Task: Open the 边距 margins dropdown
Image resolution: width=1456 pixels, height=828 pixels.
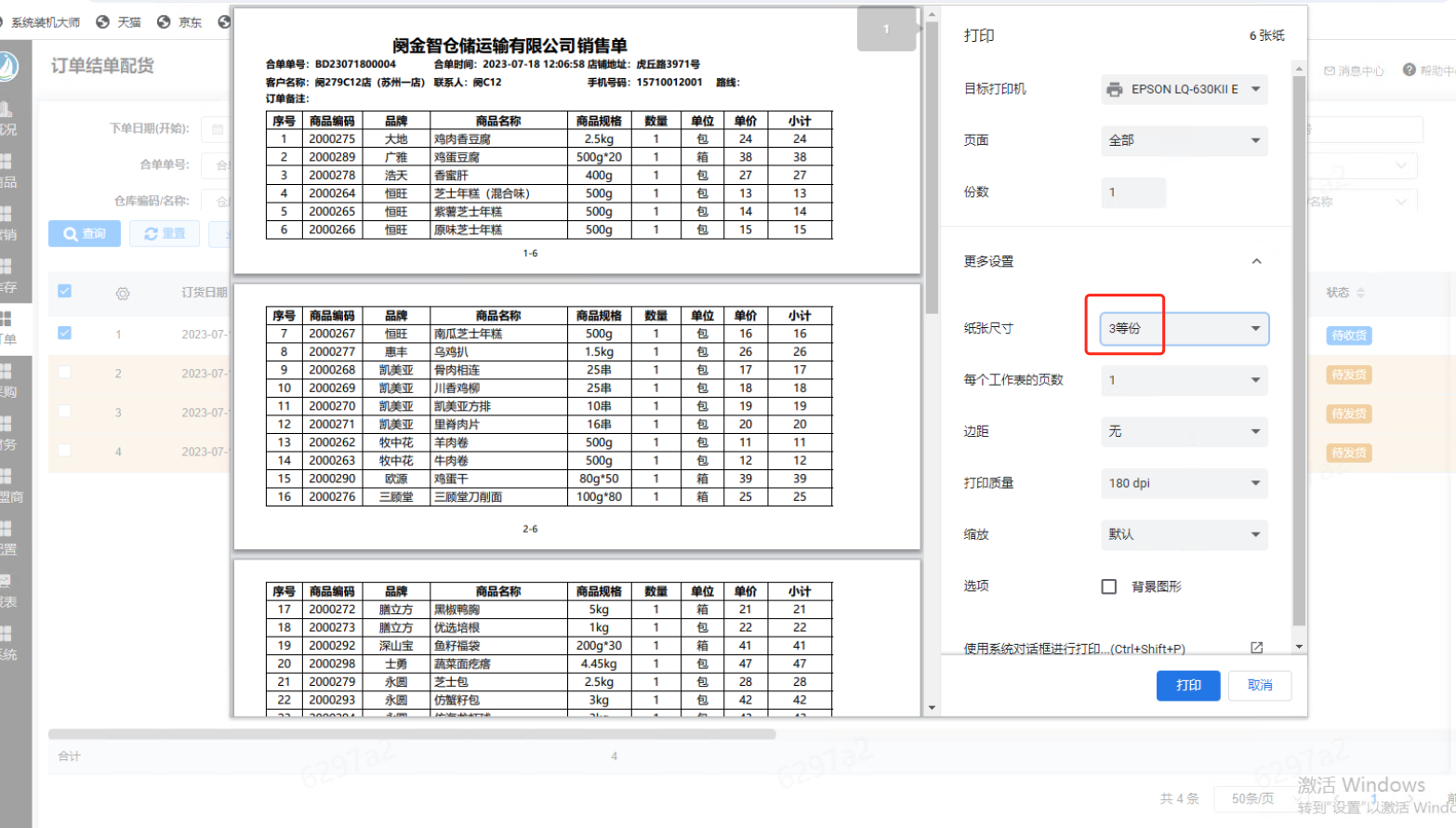Action: [1185, 431]
